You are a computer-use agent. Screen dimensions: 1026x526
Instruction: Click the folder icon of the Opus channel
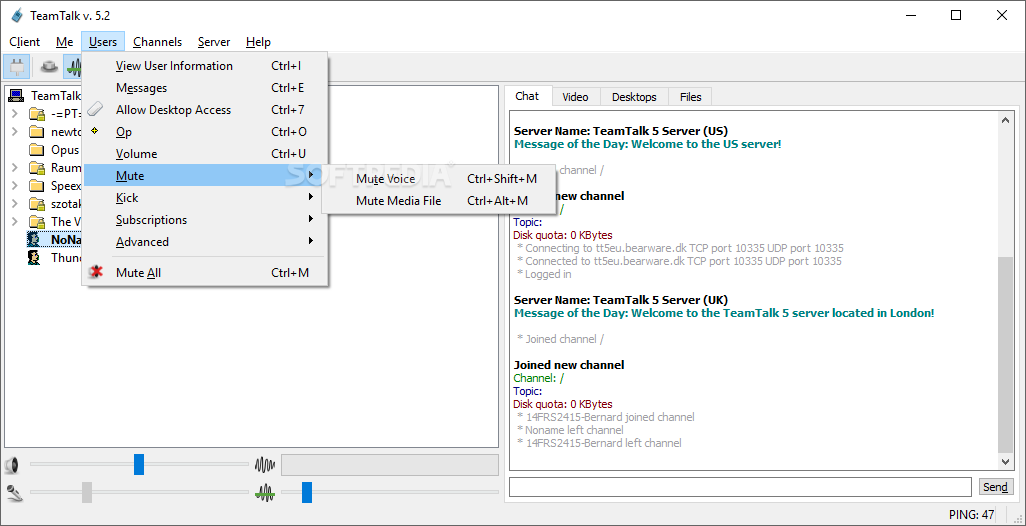(37, 150)
